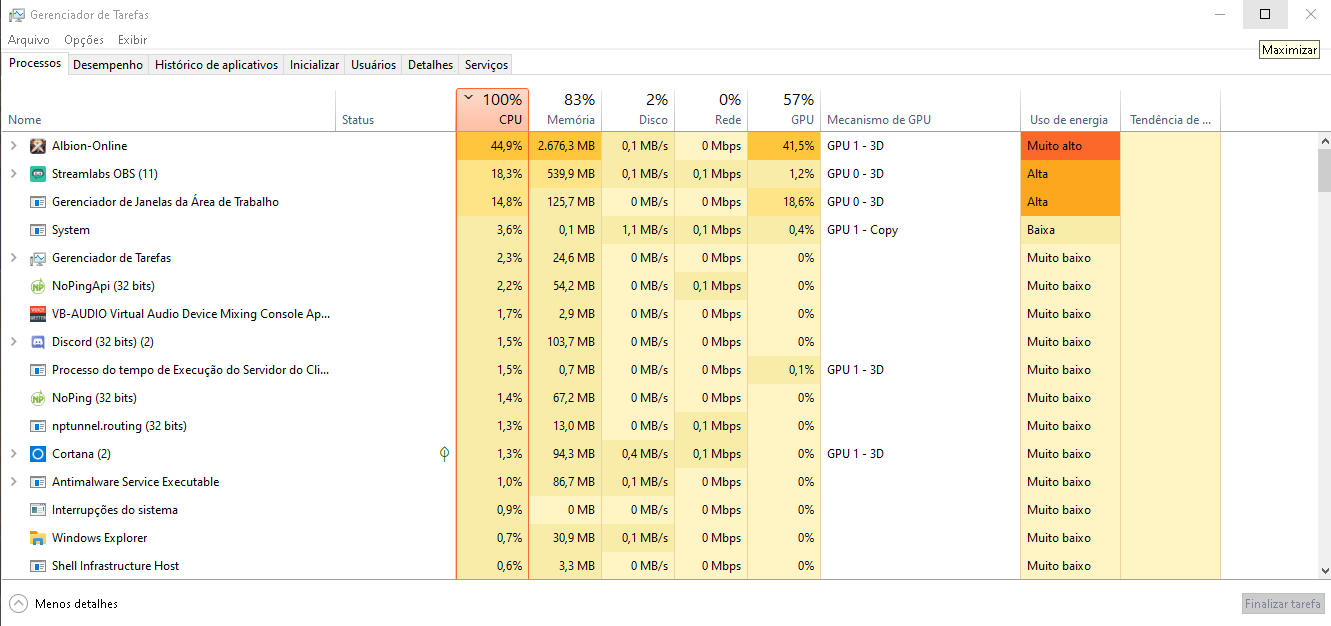Select the Windows Explorer process name
This screenshot has height=626, width=1331.
[99, 538]
